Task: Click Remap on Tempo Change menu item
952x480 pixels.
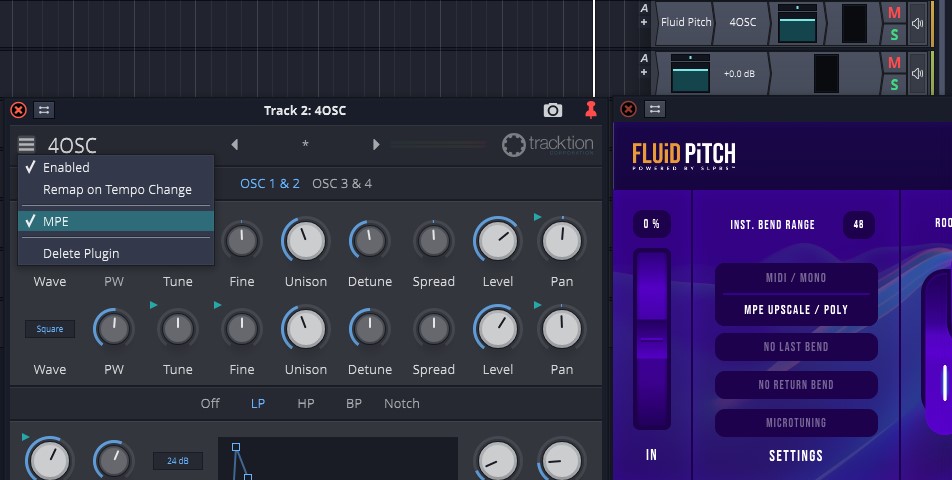Action: coord(116,190)
